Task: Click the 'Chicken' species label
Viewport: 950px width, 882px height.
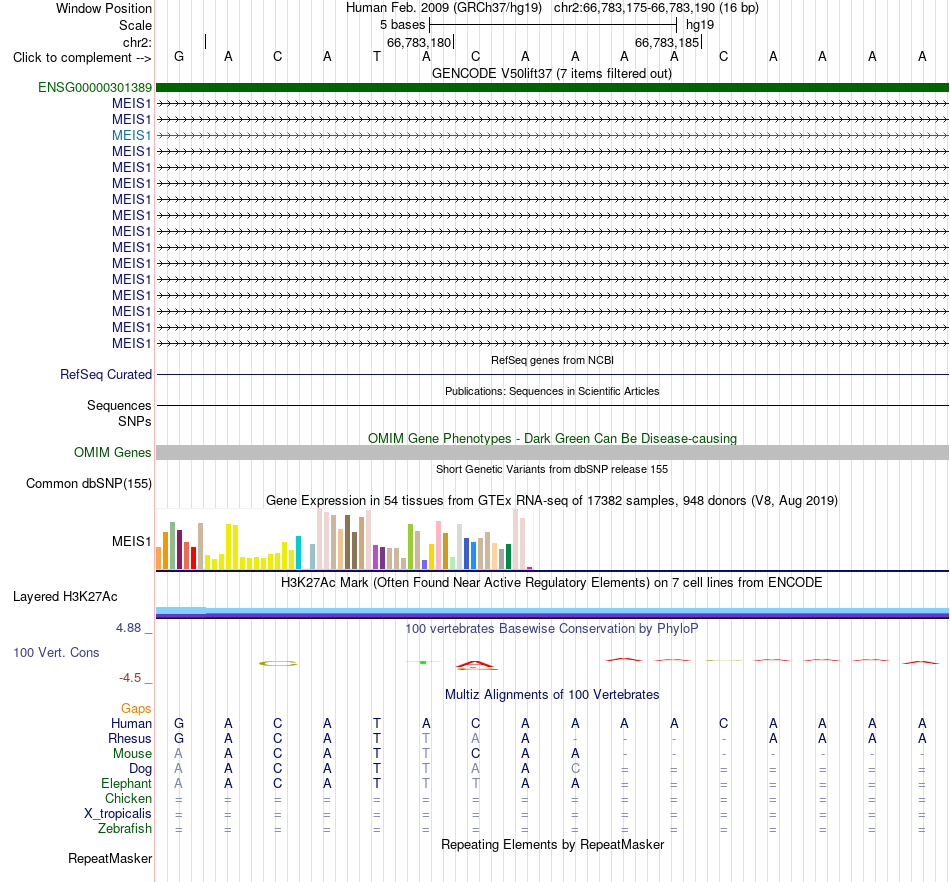Action: [x=128, y=798]
